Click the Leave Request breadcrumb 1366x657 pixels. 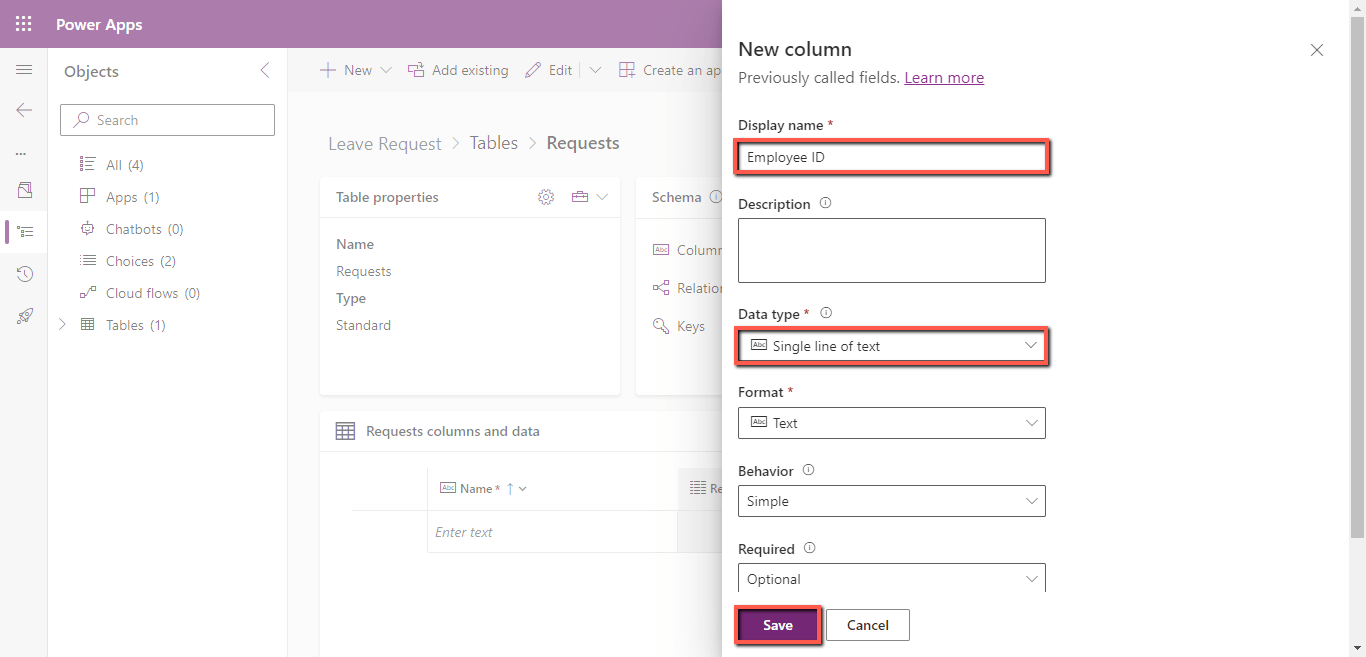[385, 144]
